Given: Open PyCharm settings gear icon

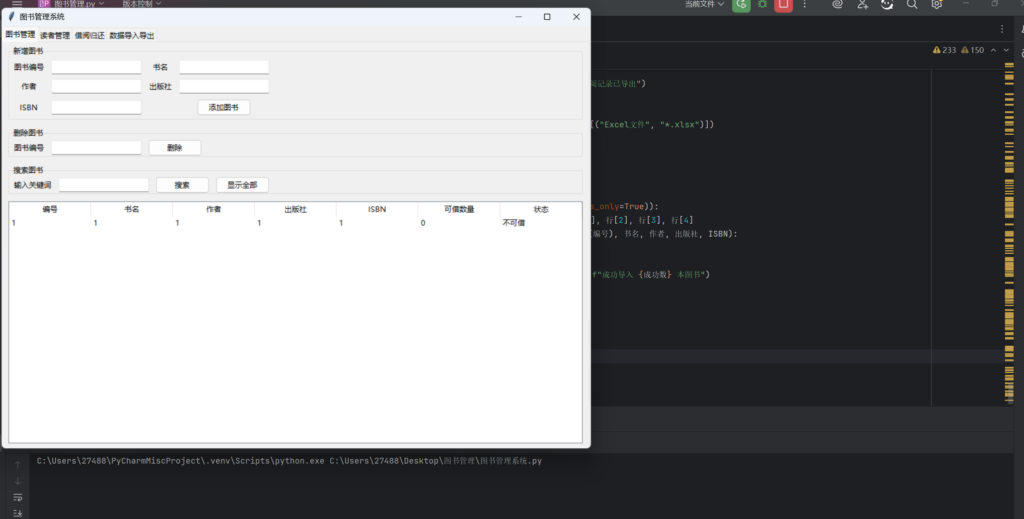Looking at the screenshot, I should [937, 4].
